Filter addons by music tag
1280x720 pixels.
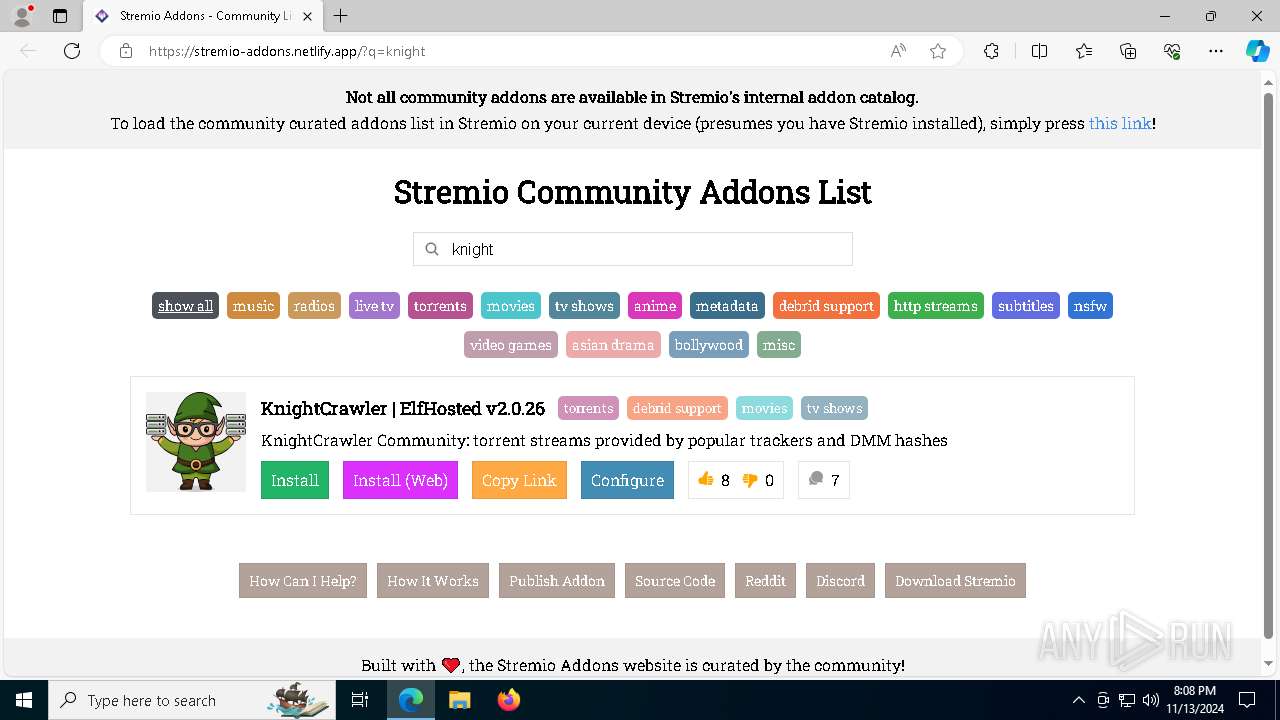(x=253, y=306)
